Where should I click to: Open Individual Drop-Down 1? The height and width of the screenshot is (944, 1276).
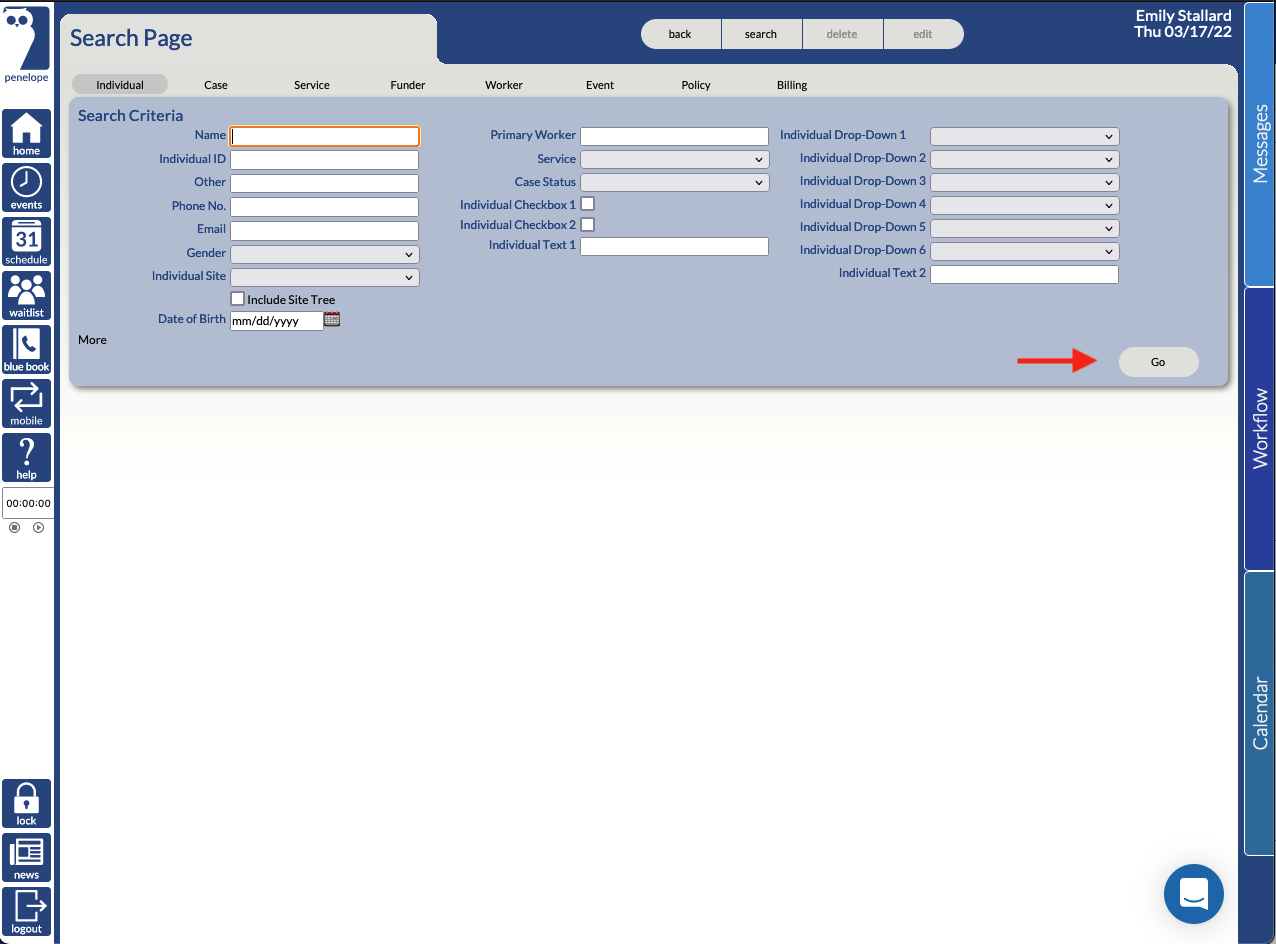(x=1024, y=136)
